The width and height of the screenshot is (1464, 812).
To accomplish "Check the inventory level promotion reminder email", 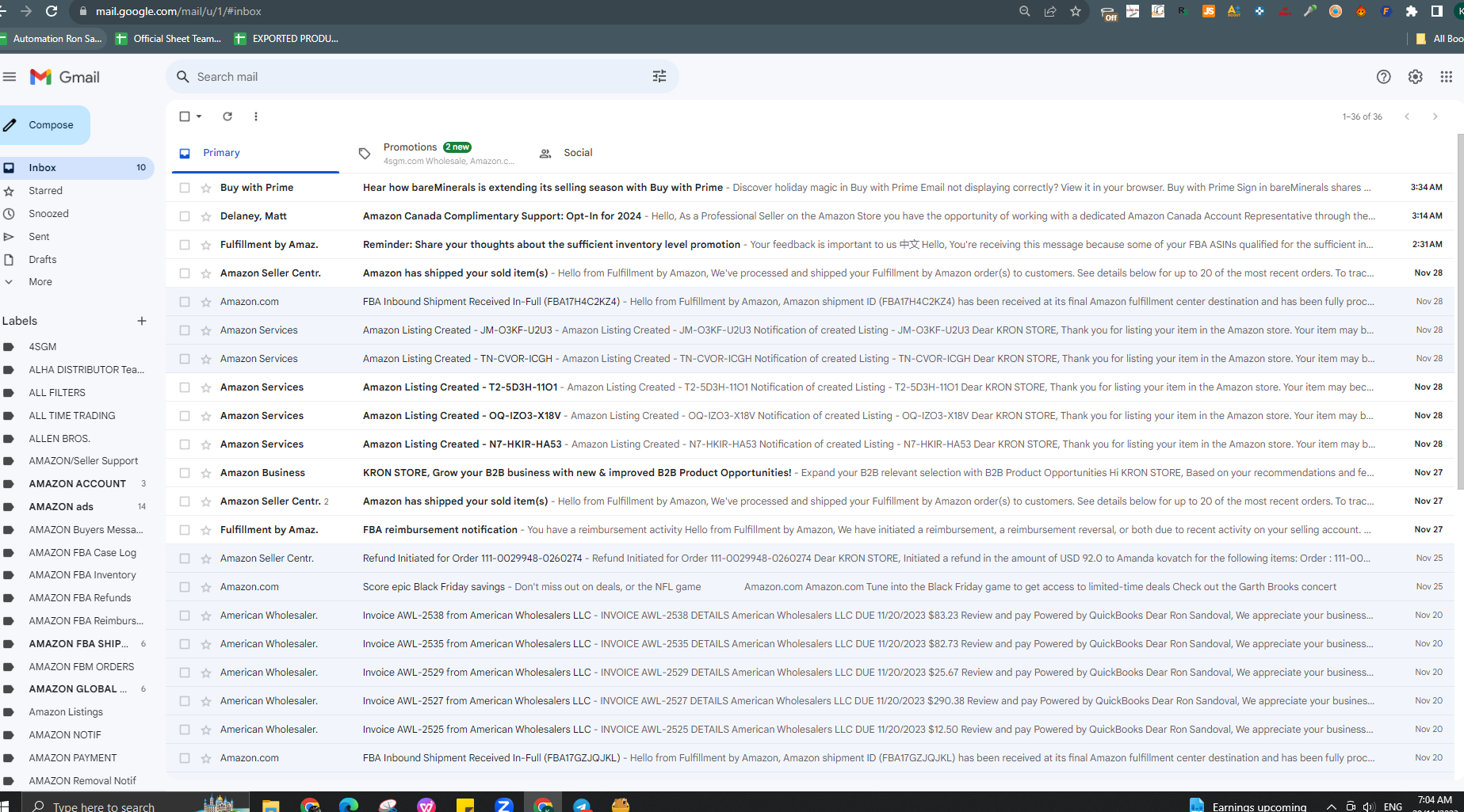I will click(x=185, y=245).
